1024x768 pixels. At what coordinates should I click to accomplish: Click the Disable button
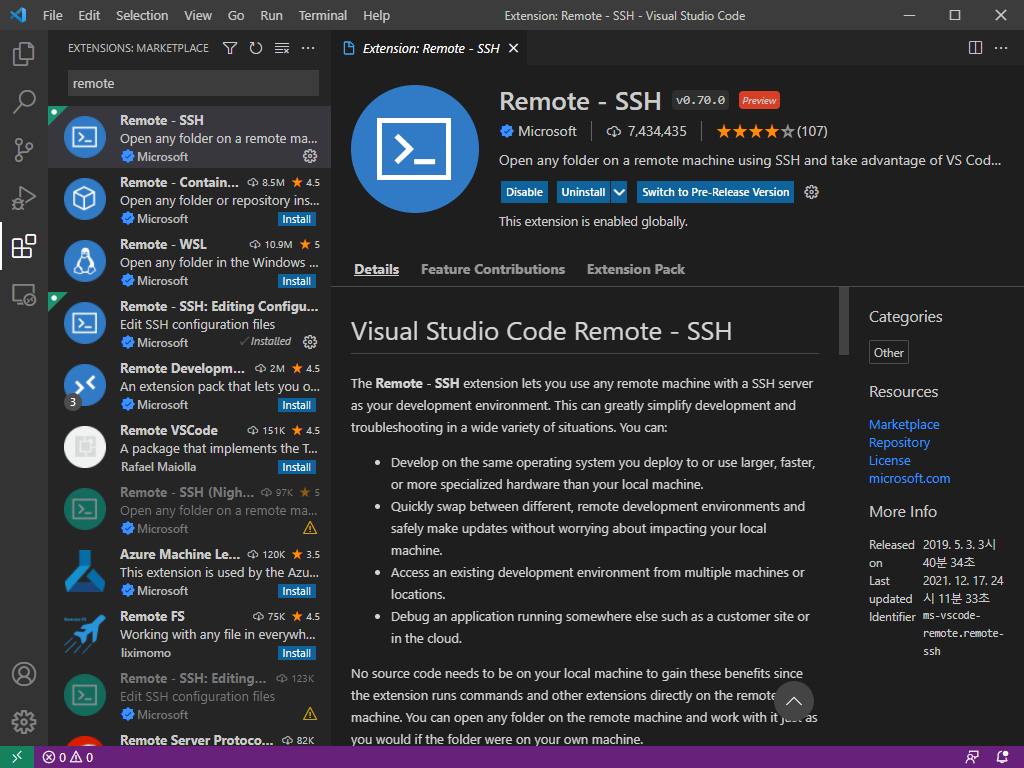[524, 192]
